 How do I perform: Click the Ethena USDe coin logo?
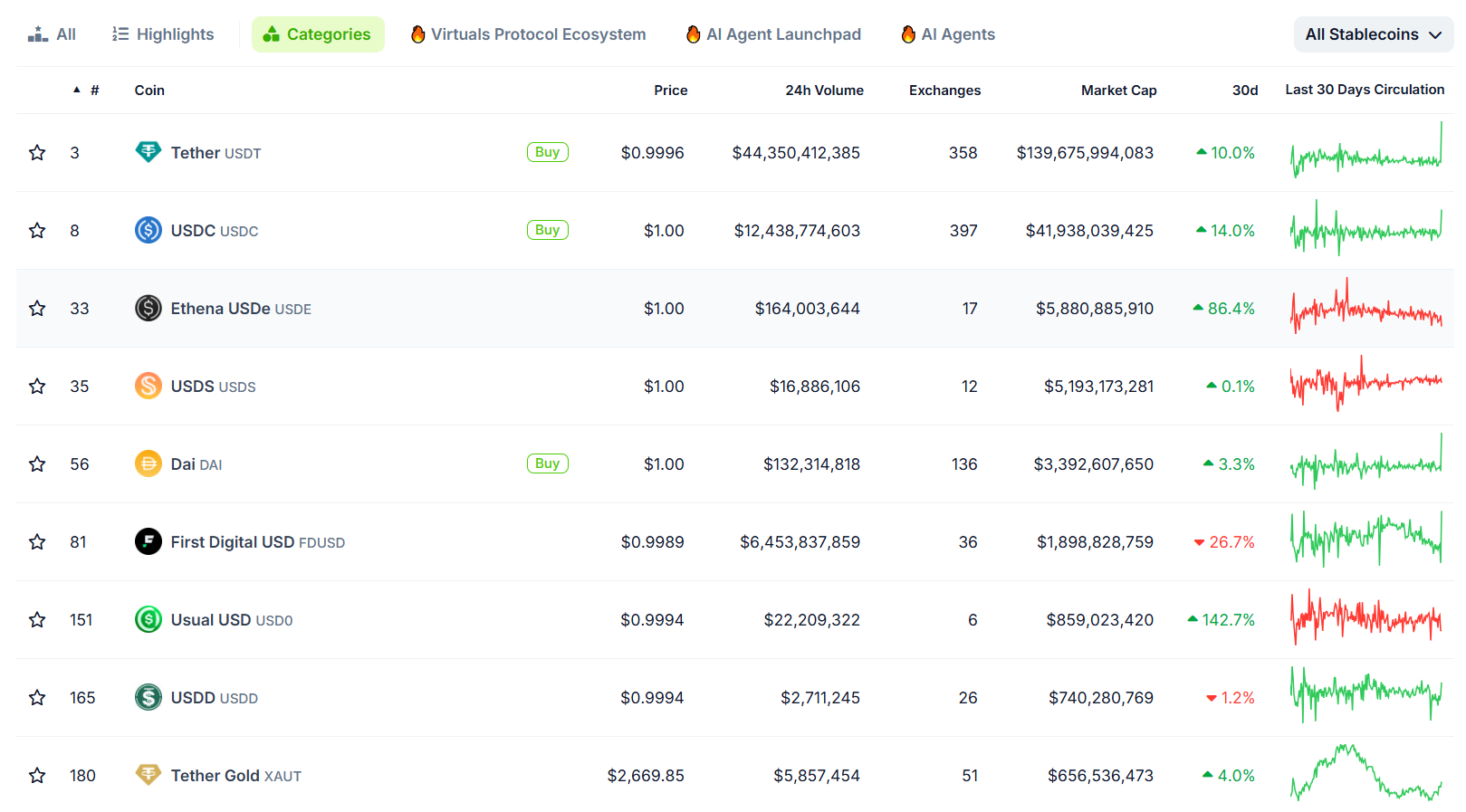pos(149,308)
